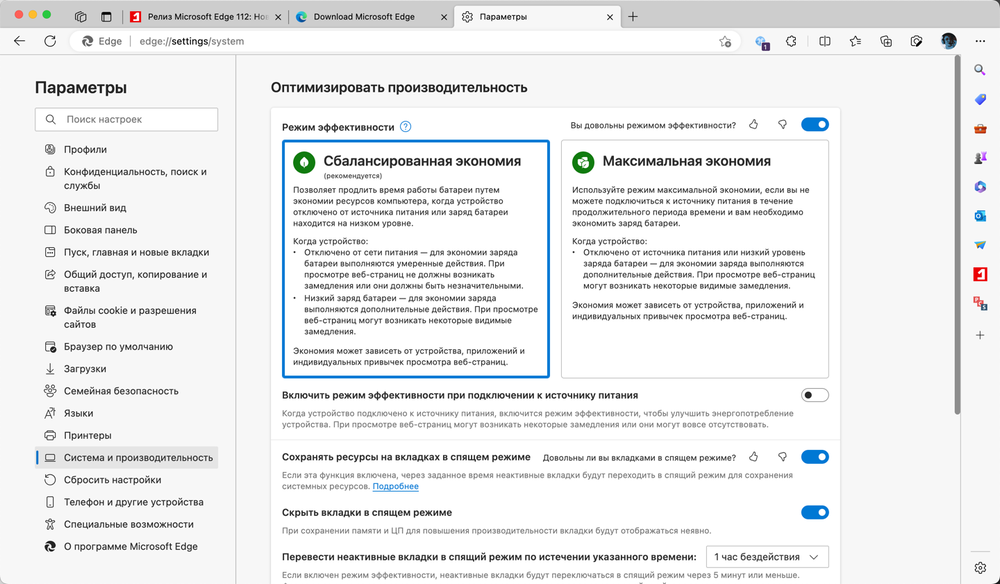Close the Download Microsoft Edge tab

click(x=445, y=17)
